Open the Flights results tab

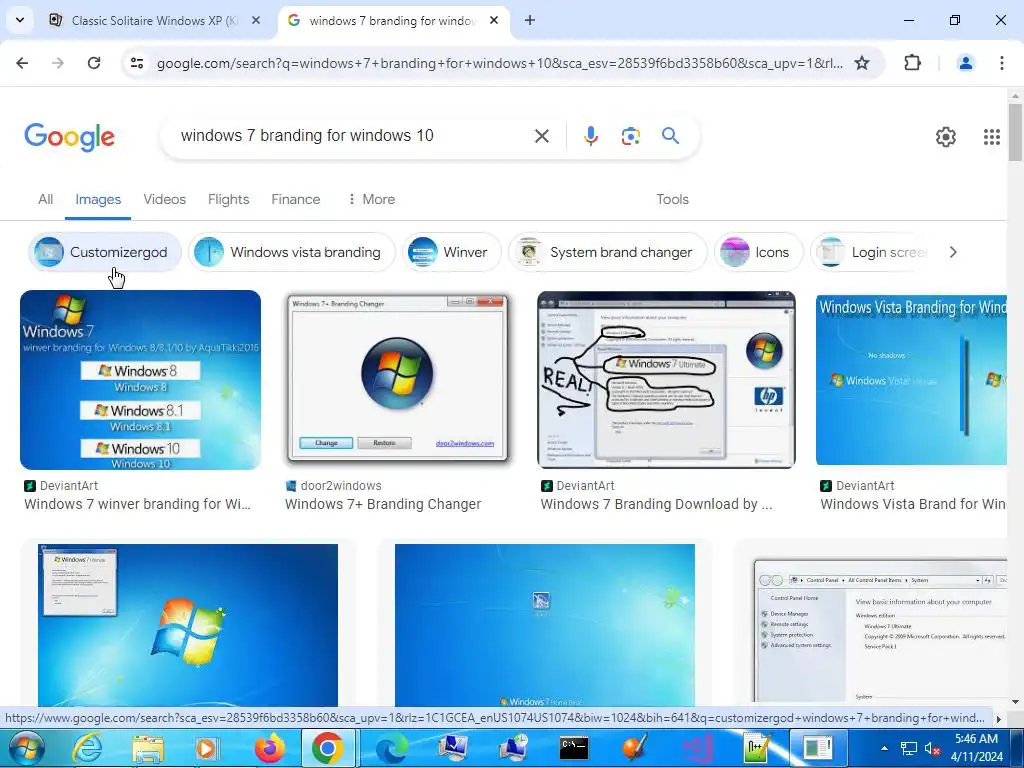click(229, 199)
